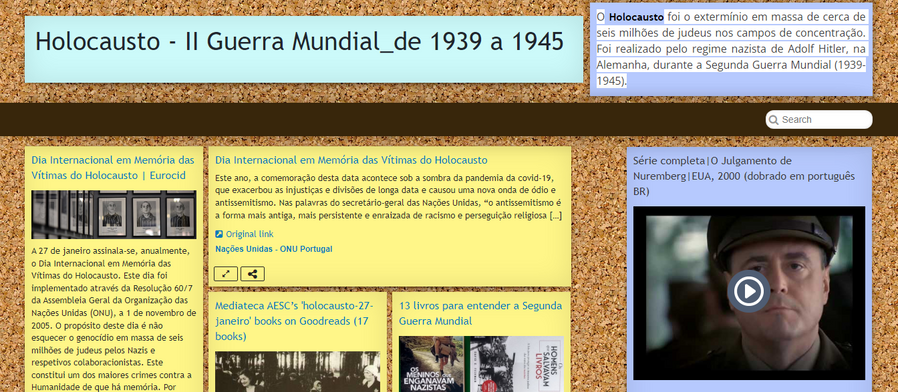Screen dimensions: 898x392
Task: Click the expand arrows icon on the post
Action: pyautogui.click(x=226, y=274)
